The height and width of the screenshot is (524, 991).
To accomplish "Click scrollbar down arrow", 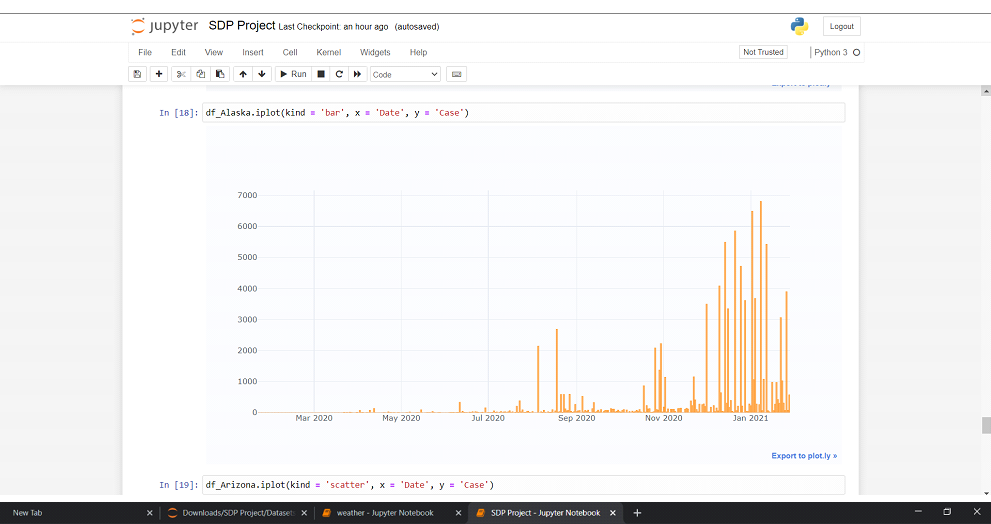I will click(x=986, y=493).
